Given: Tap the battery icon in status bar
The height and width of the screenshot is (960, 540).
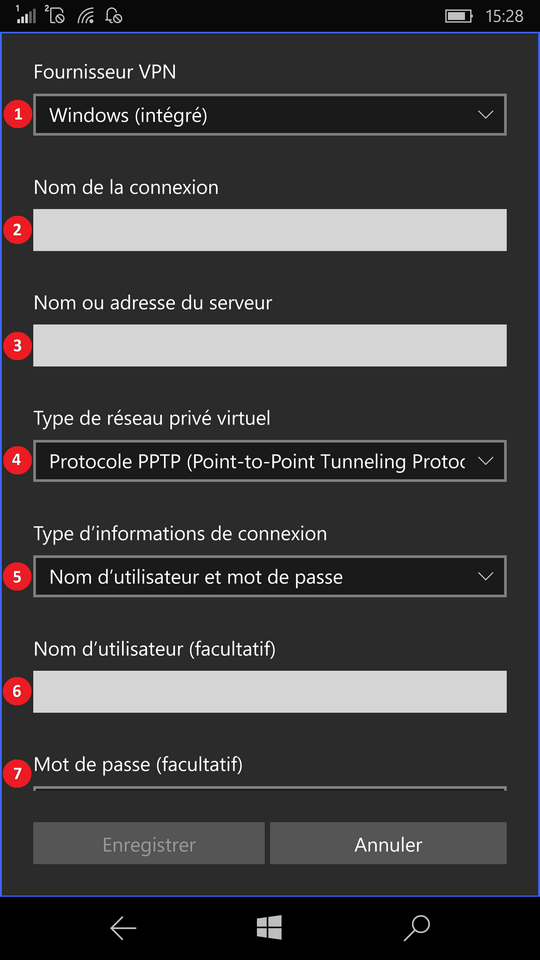Looking at the screenshot, I should pyautogui.click(x=459, y=16).
